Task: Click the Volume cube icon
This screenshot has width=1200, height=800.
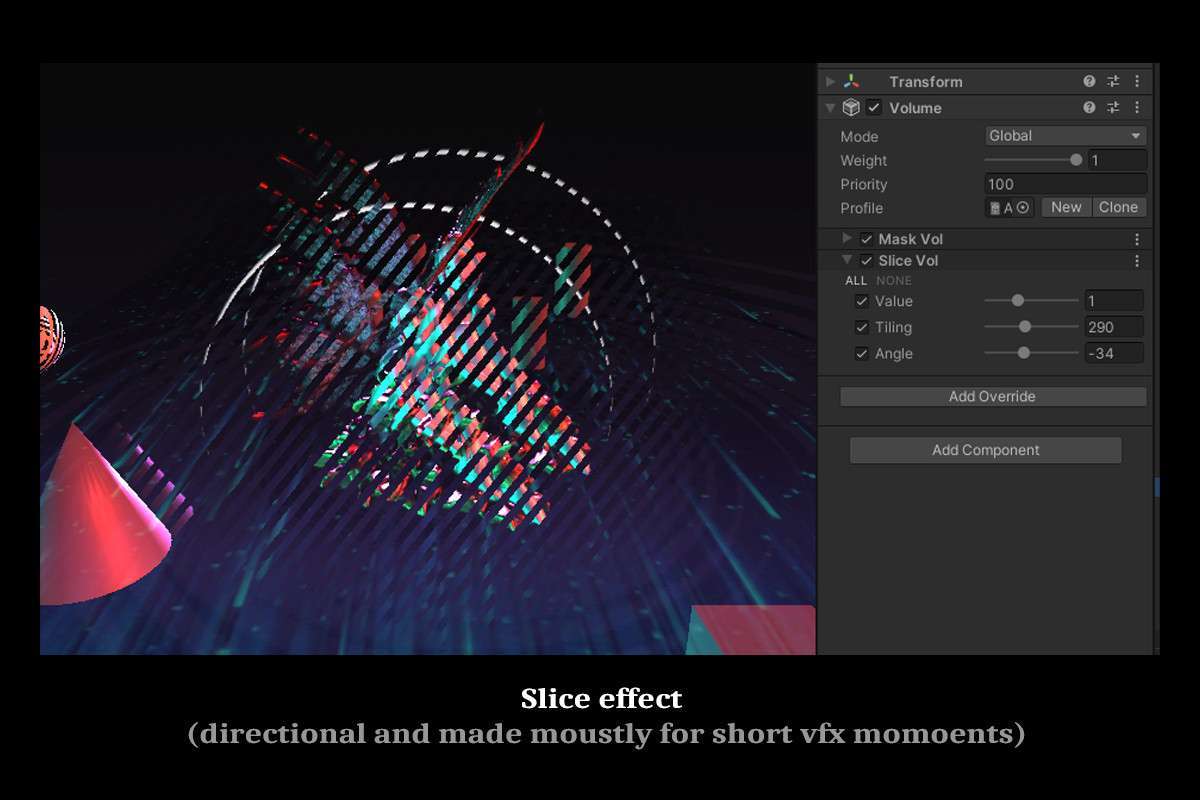Action: (851, 108)
